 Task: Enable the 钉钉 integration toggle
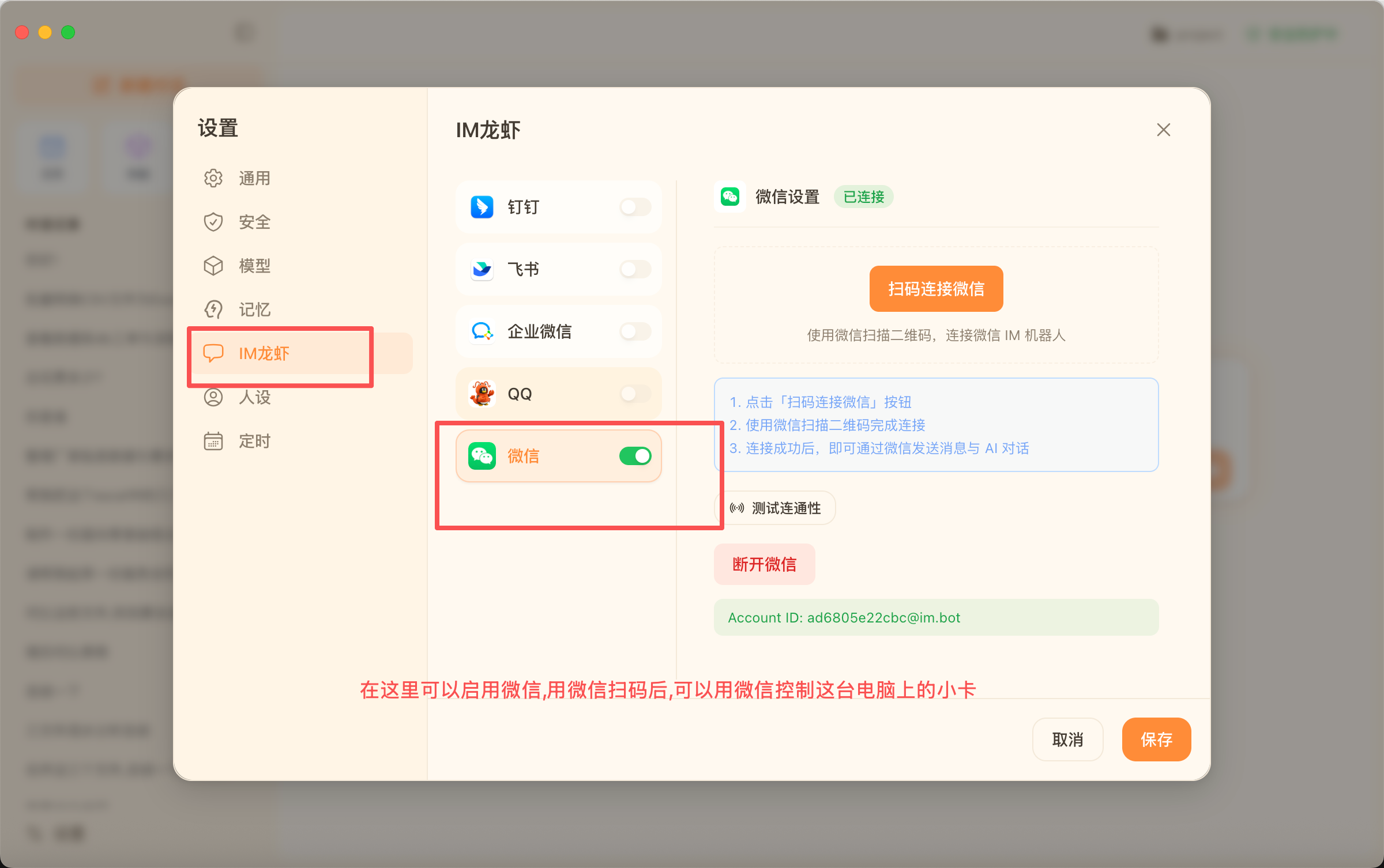(634, 207)
